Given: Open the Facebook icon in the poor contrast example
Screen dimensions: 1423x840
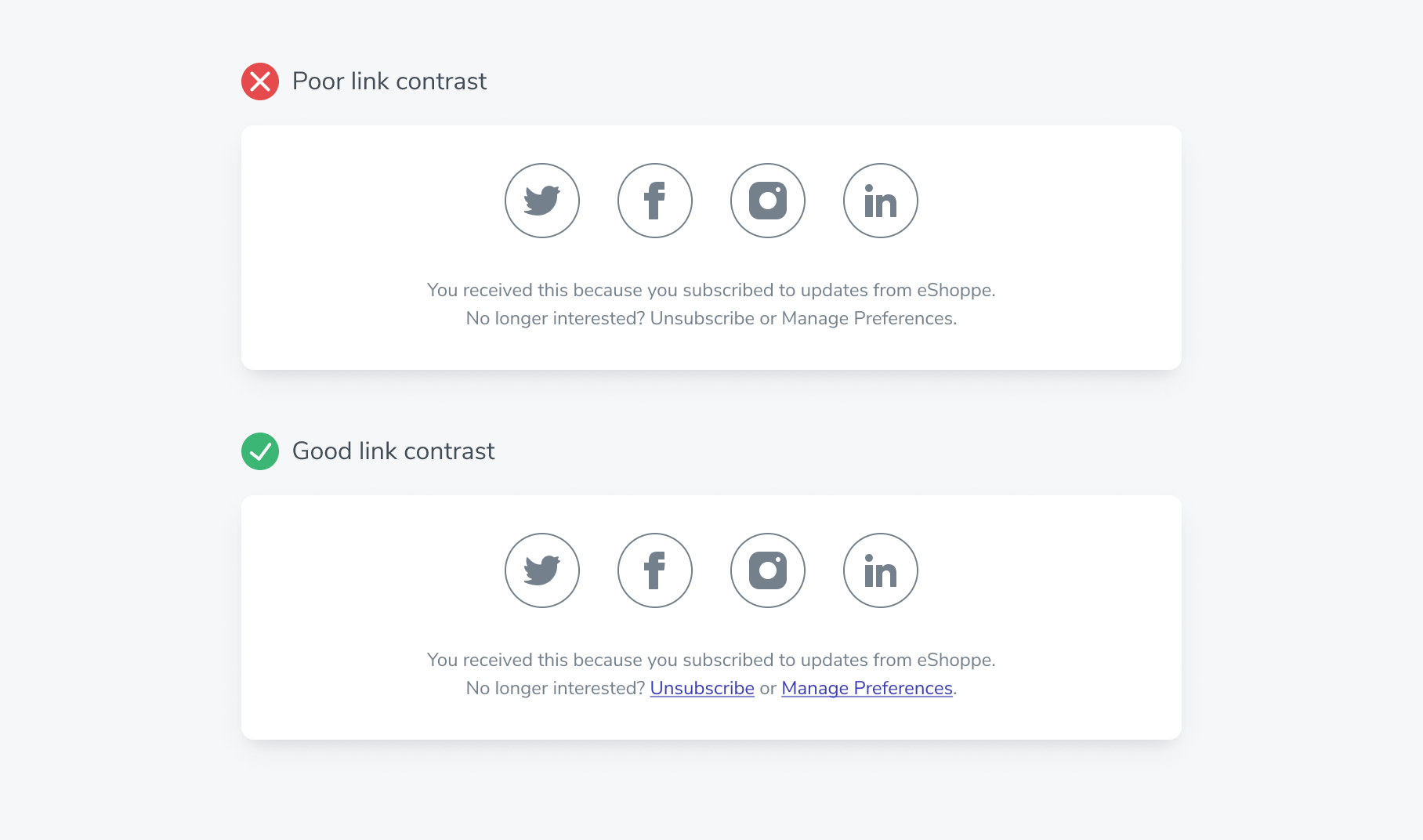Looking at the screenshot, I should (x=654, y=200).
